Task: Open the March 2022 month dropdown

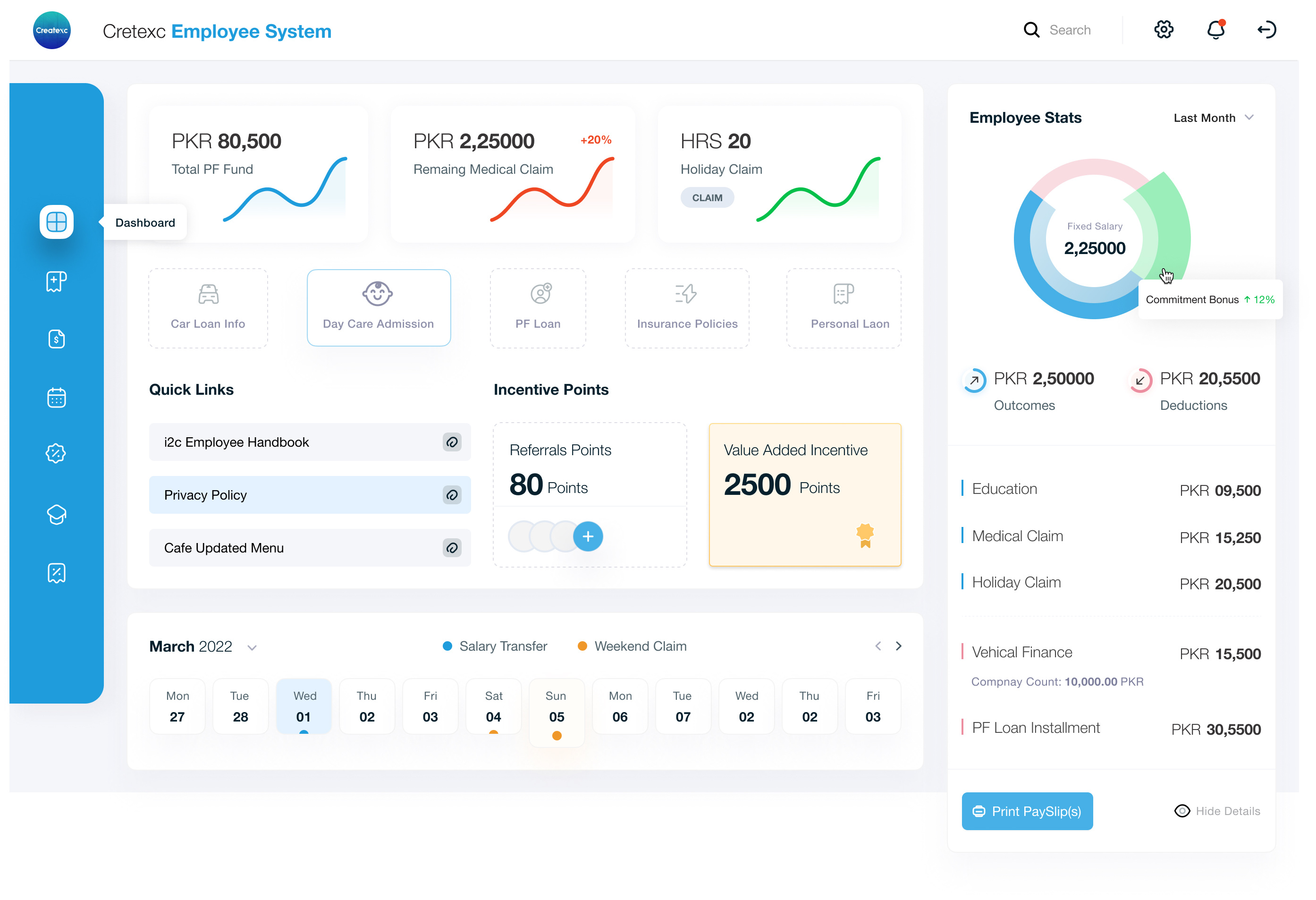Action: (x=252, y=647)
